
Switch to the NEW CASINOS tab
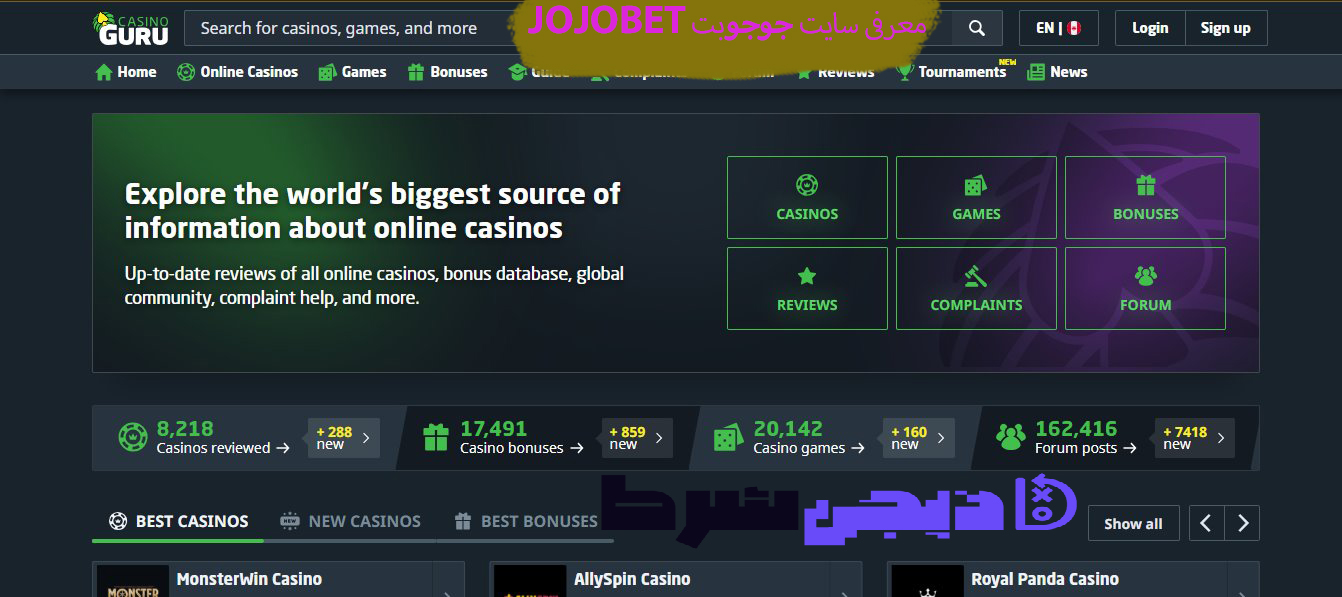click(351, 521)
